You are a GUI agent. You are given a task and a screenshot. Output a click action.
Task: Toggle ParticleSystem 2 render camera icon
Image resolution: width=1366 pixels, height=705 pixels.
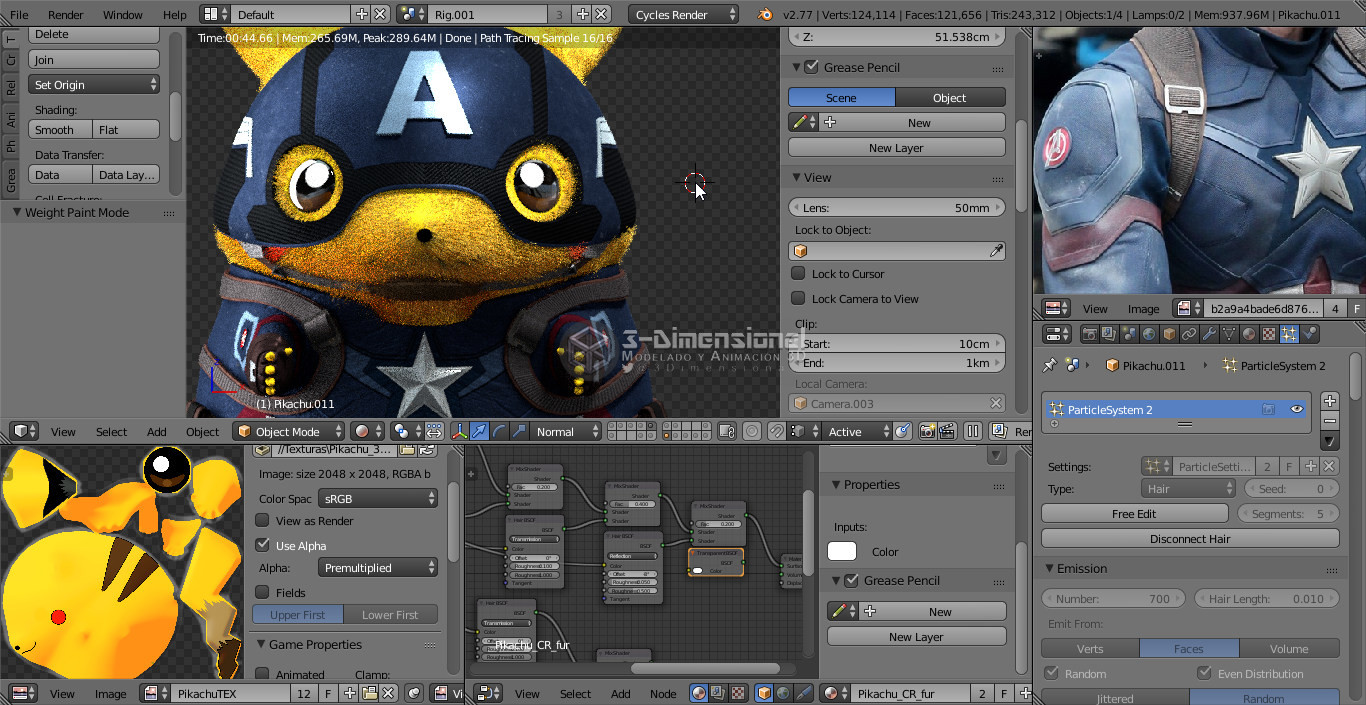[1268, 409]
